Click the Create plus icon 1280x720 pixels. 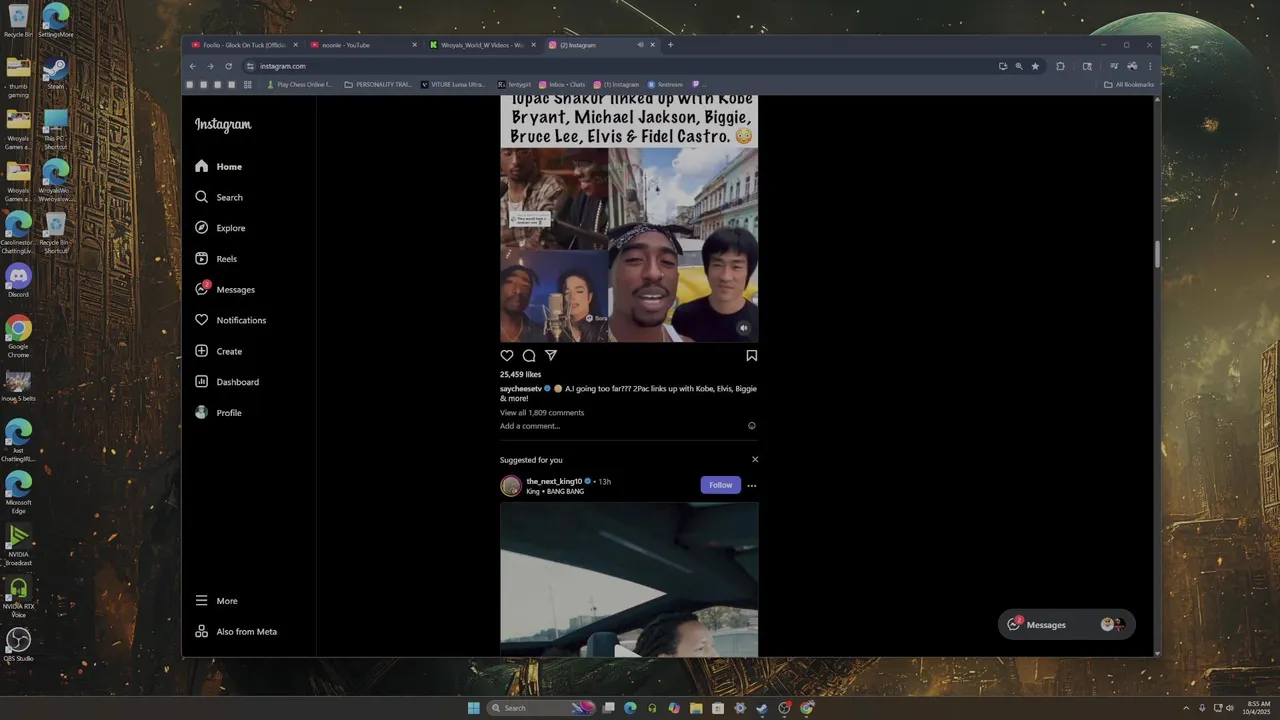pos(202,351)
